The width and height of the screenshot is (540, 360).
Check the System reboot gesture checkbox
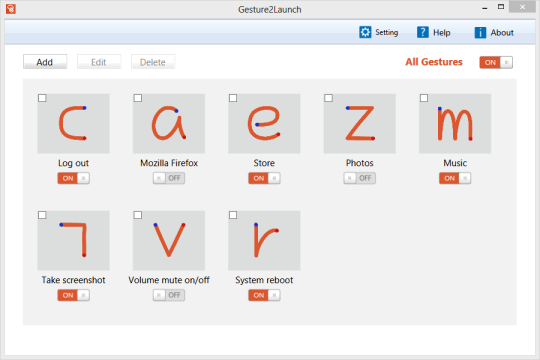233,215
